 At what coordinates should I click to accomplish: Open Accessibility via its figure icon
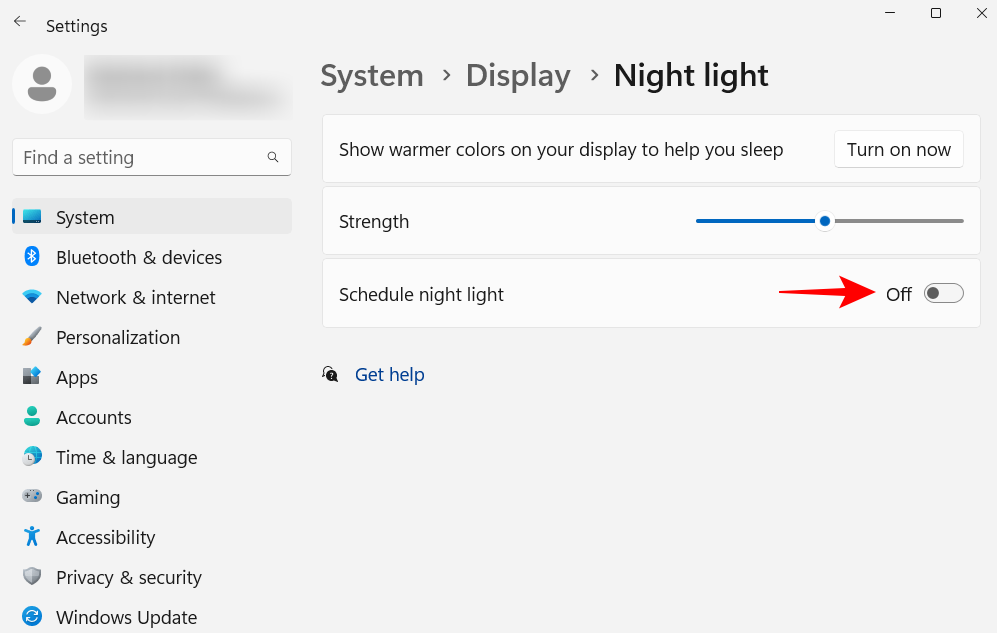[x=31, y=537]
